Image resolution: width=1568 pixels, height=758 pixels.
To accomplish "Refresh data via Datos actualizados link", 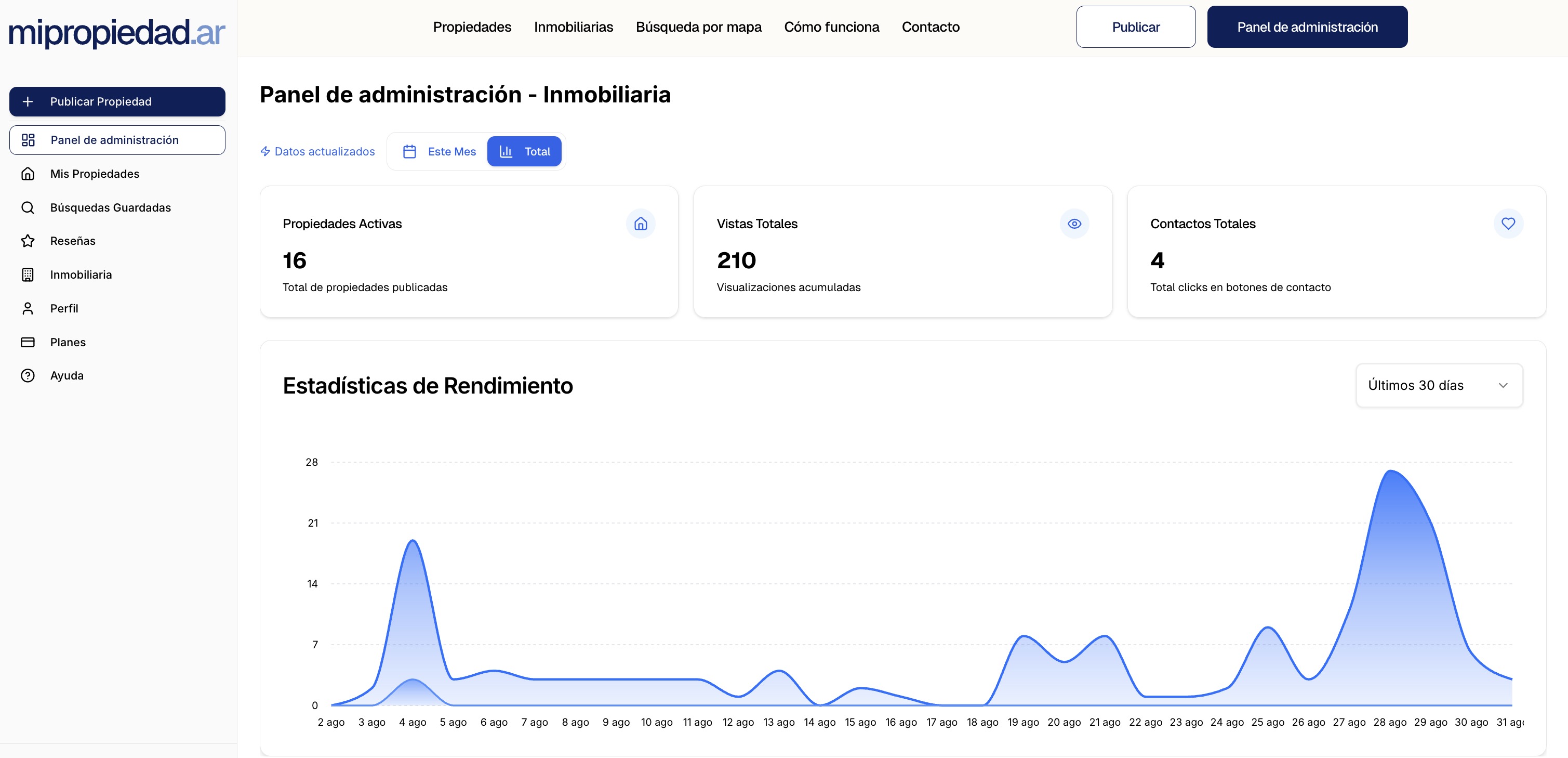I will (318, 151).
